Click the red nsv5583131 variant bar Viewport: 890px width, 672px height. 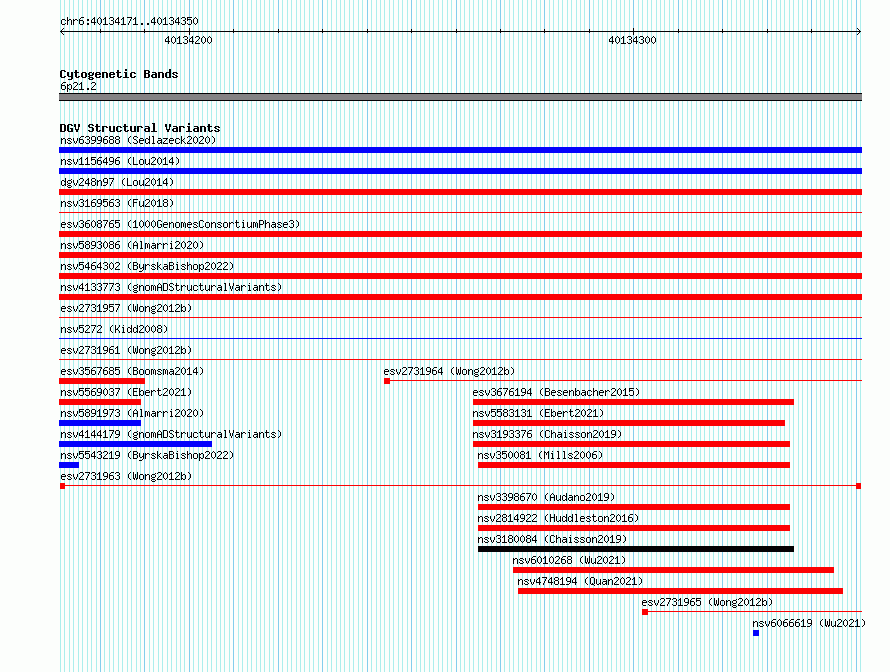click(x=629, y=423)
